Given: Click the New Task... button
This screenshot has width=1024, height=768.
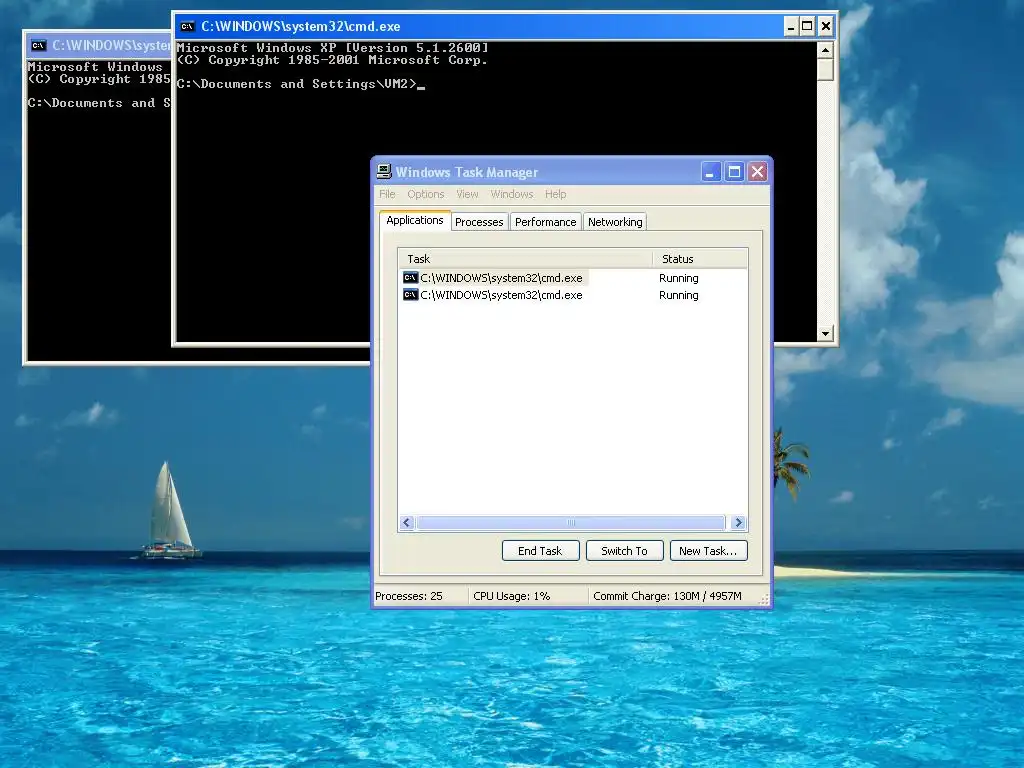Looking at the screenshot, I should coord(709,551).
